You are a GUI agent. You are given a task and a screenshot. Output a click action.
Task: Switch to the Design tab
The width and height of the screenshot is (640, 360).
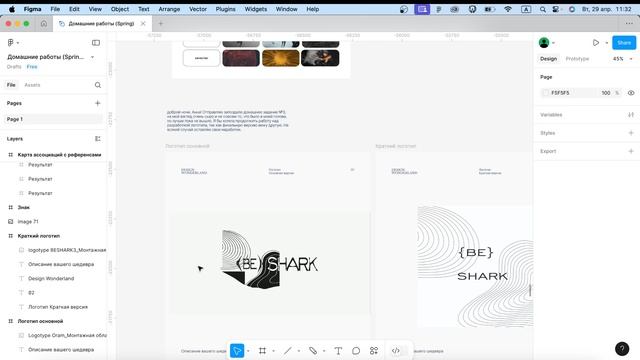point(548,59)
